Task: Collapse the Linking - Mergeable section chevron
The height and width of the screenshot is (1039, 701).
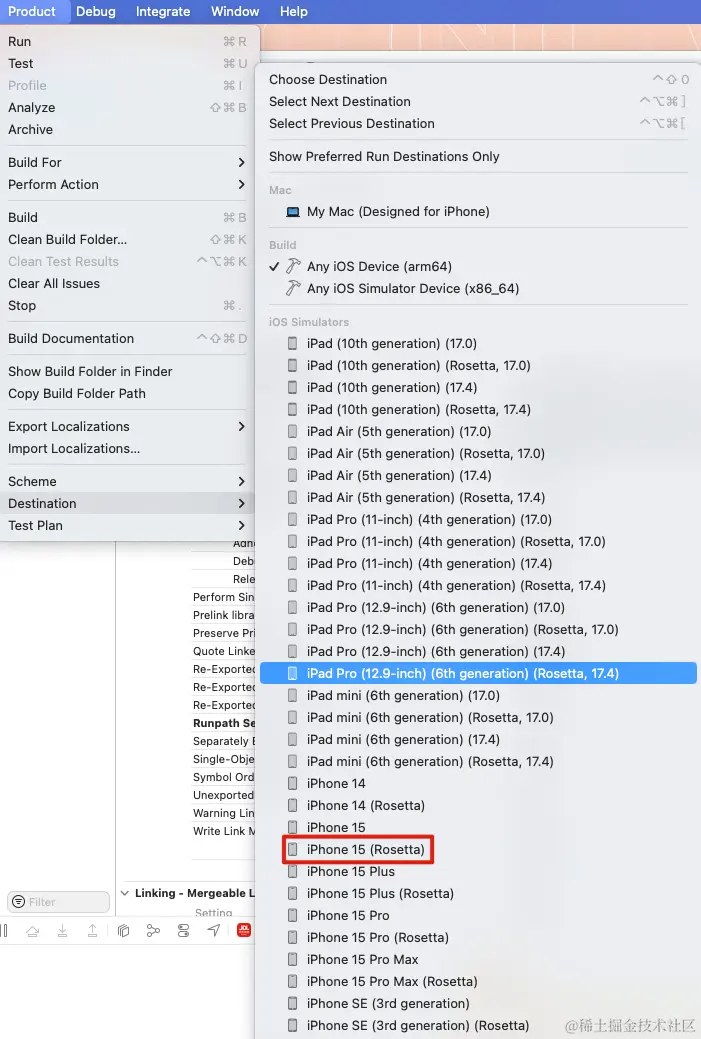Action: (125, 893)
